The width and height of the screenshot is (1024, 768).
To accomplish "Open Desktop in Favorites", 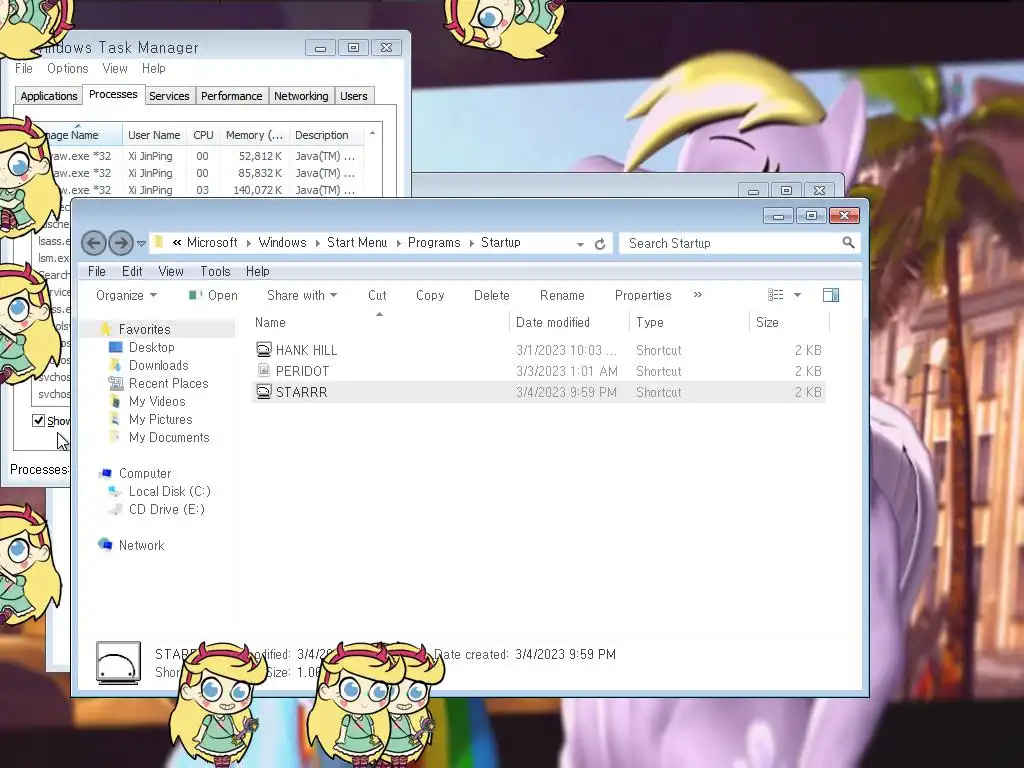I will (x=152, y=347).
